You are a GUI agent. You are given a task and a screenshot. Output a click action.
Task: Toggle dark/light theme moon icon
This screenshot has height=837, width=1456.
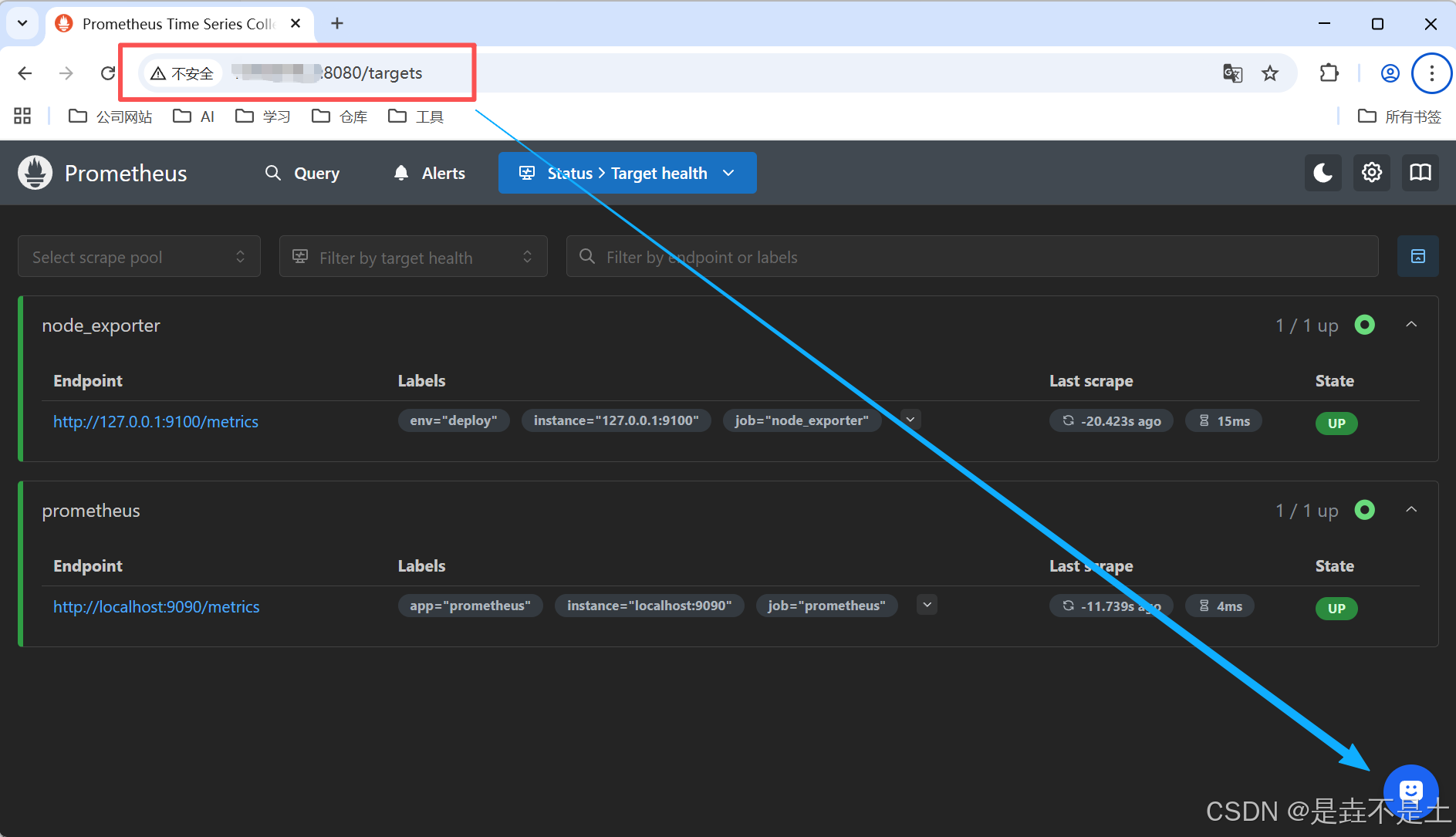[x=1323, y=173]
